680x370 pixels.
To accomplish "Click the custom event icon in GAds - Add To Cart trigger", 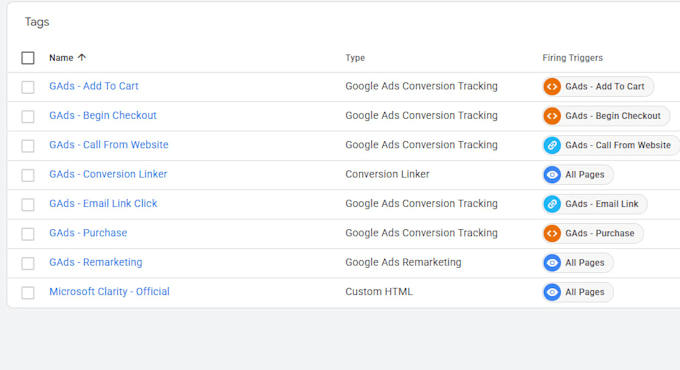I will [552, 87].
